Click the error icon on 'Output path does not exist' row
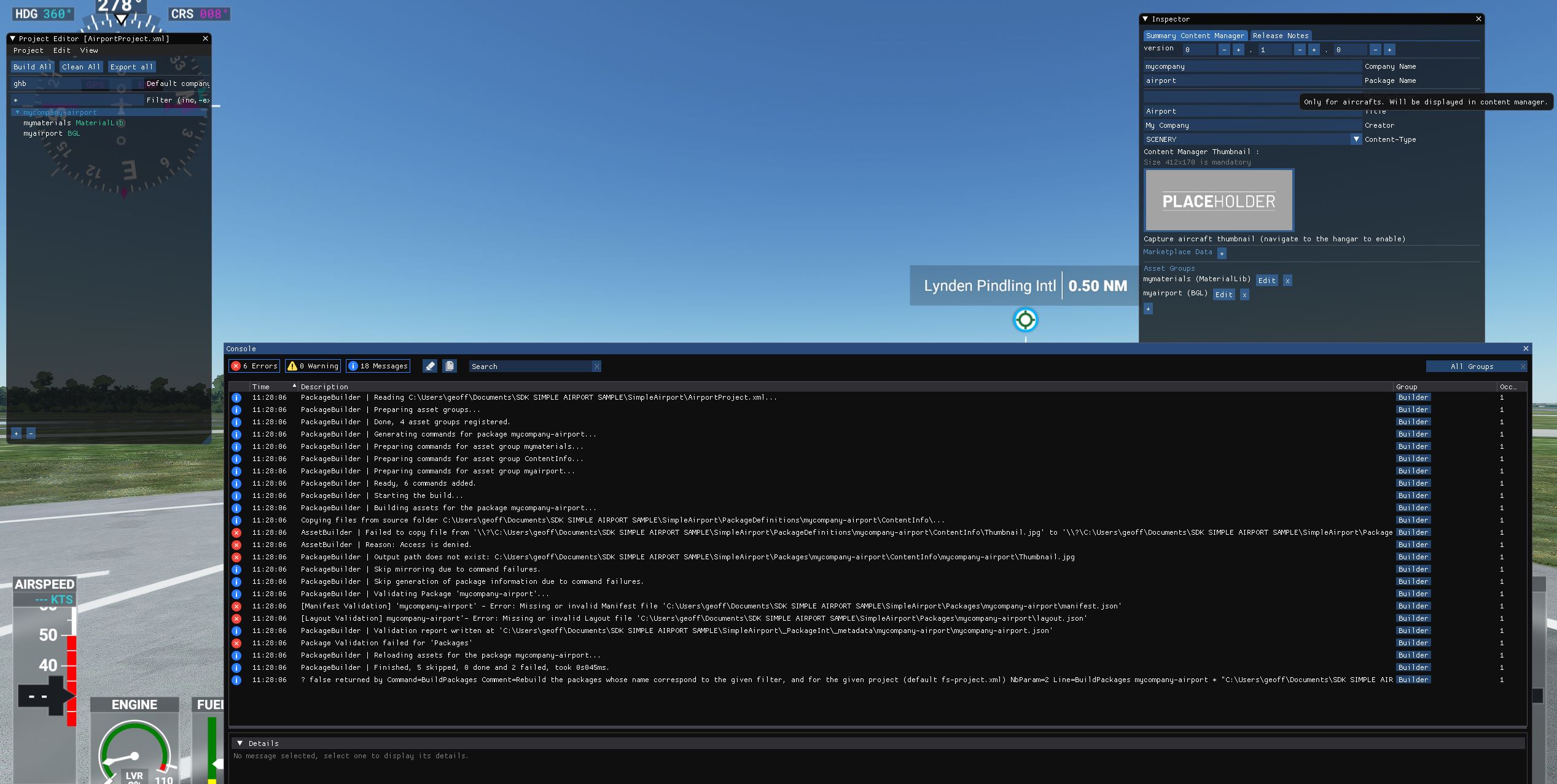 tap(236, 557)
